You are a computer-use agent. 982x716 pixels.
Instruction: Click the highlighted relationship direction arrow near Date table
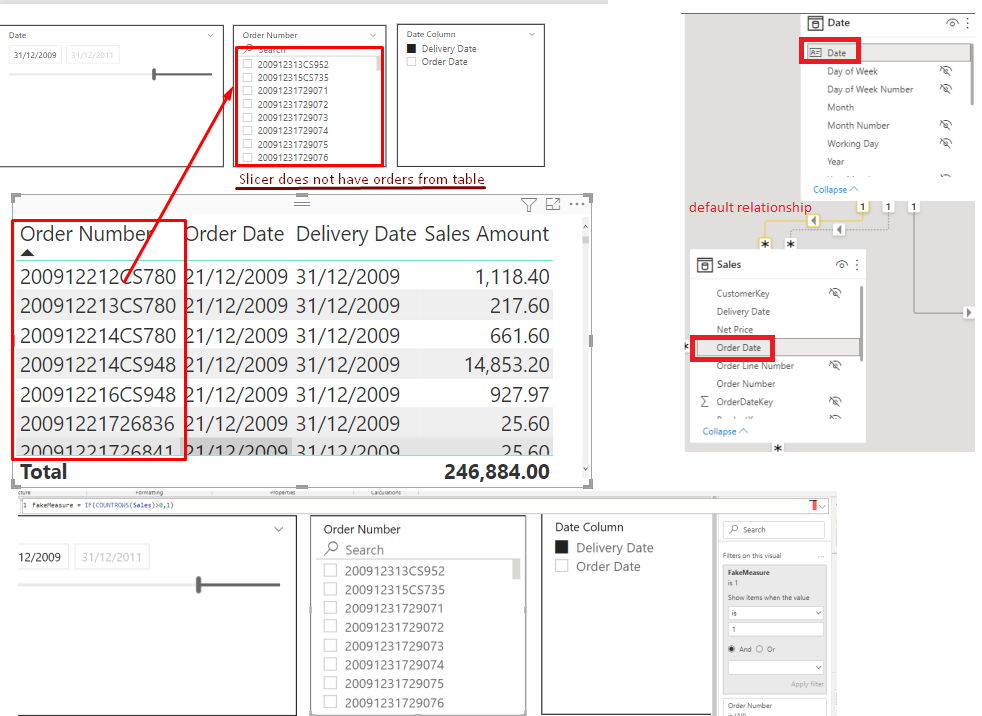pos(814,221)
